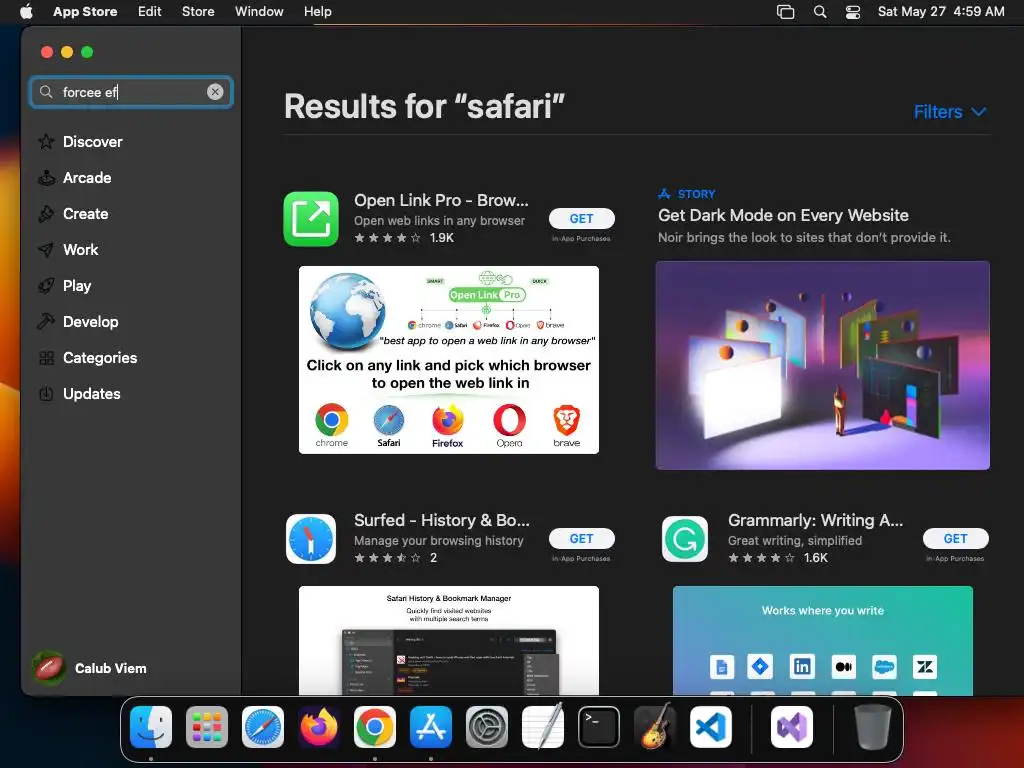Screen dimensions: 1024x768
Task: Clear the search field with the X
Action: tap(215, 92)
